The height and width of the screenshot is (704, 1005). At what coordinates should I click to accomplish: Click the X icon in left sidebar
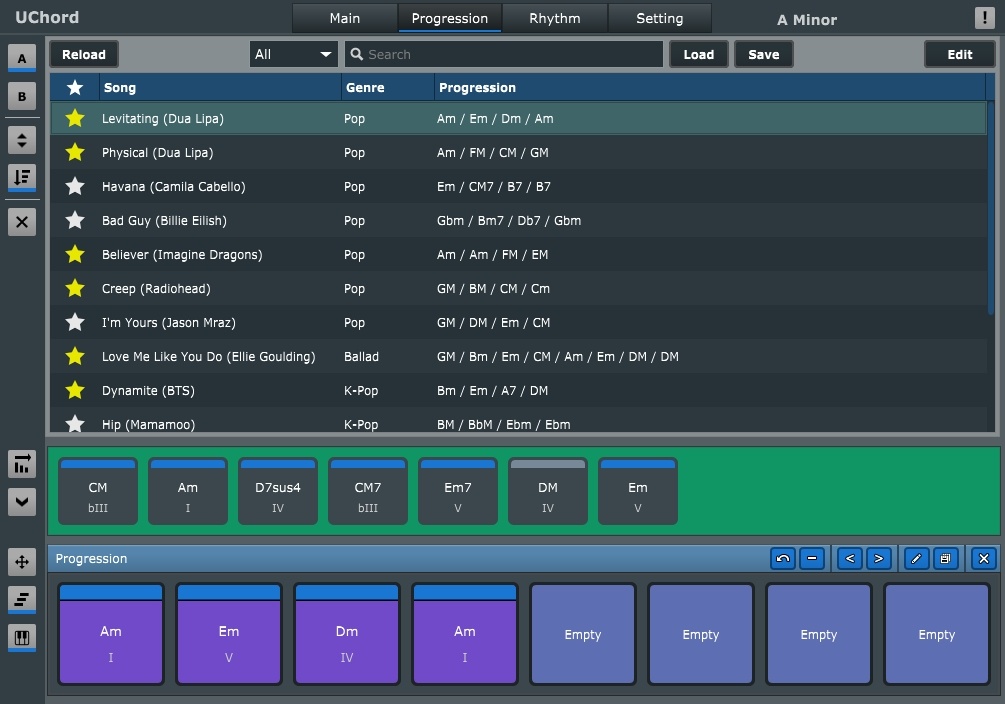(22, 222)
